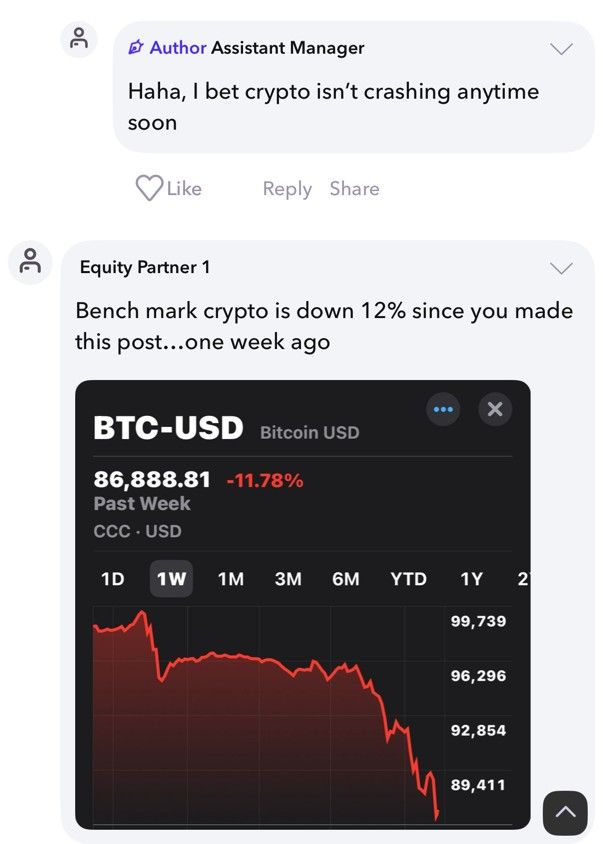Expand the Equity Partner 1 comment chevron
603x844 pixels.
pos(562,268)
